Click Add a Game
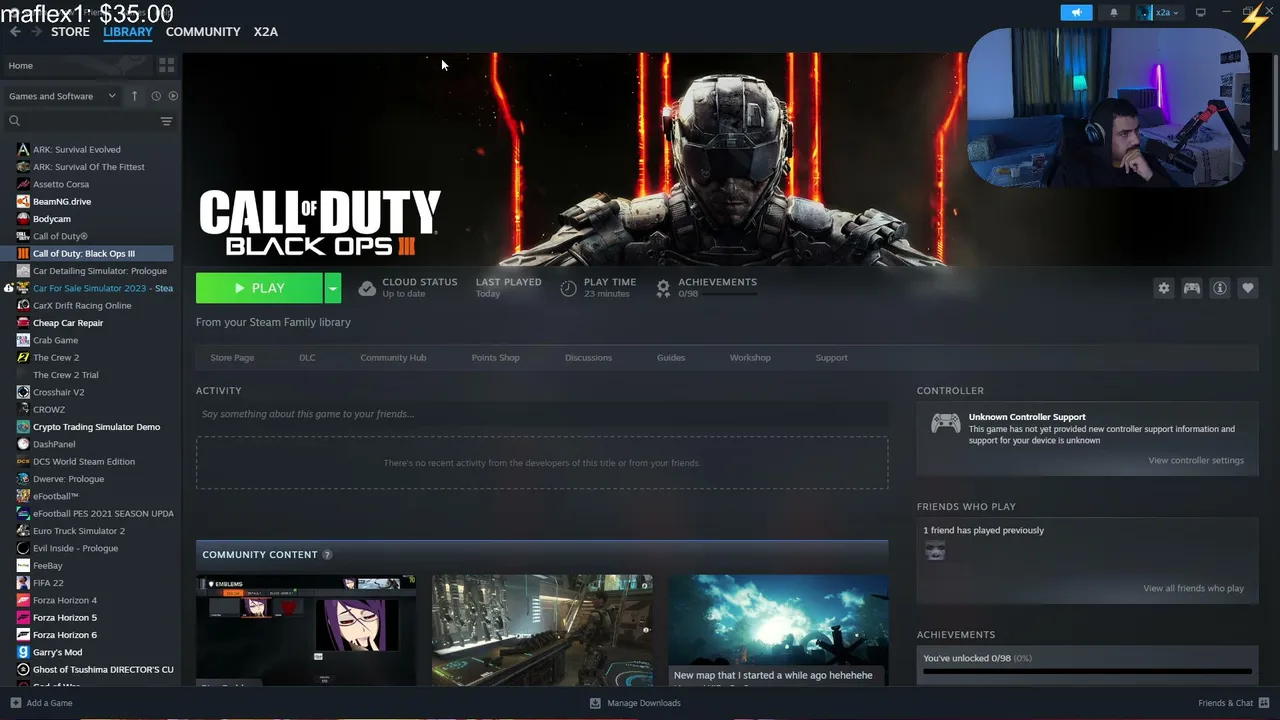 click(x=41, y=703)
